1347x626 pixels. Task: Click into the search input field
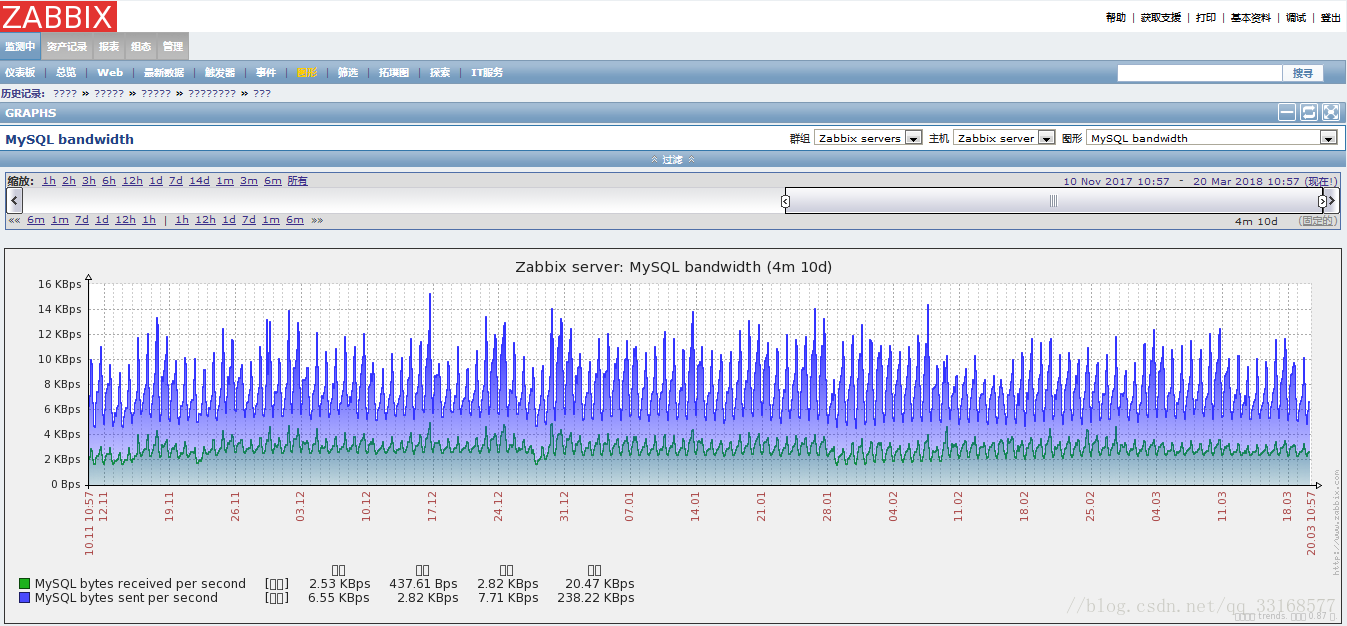pyautogui.click(x=1199, y=73)
